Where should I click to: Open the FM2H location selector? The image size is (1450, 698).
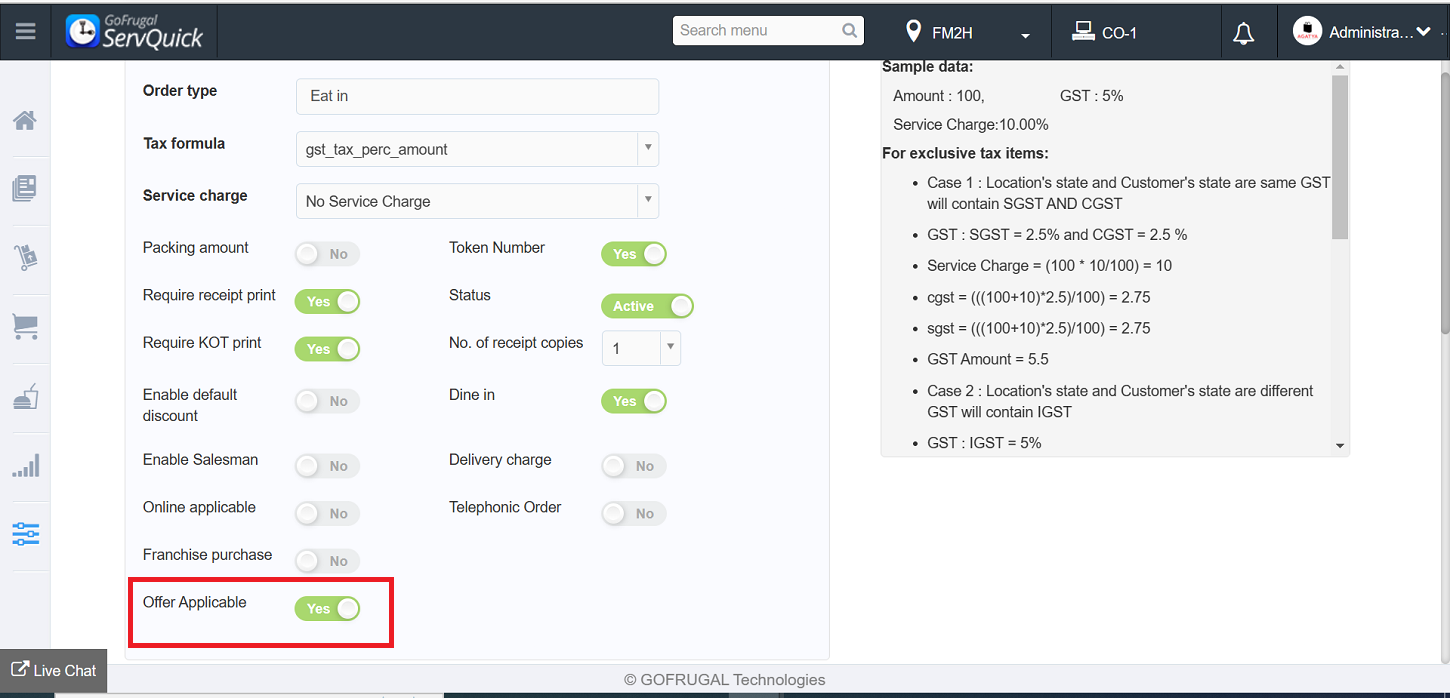(x=967, y=33)
